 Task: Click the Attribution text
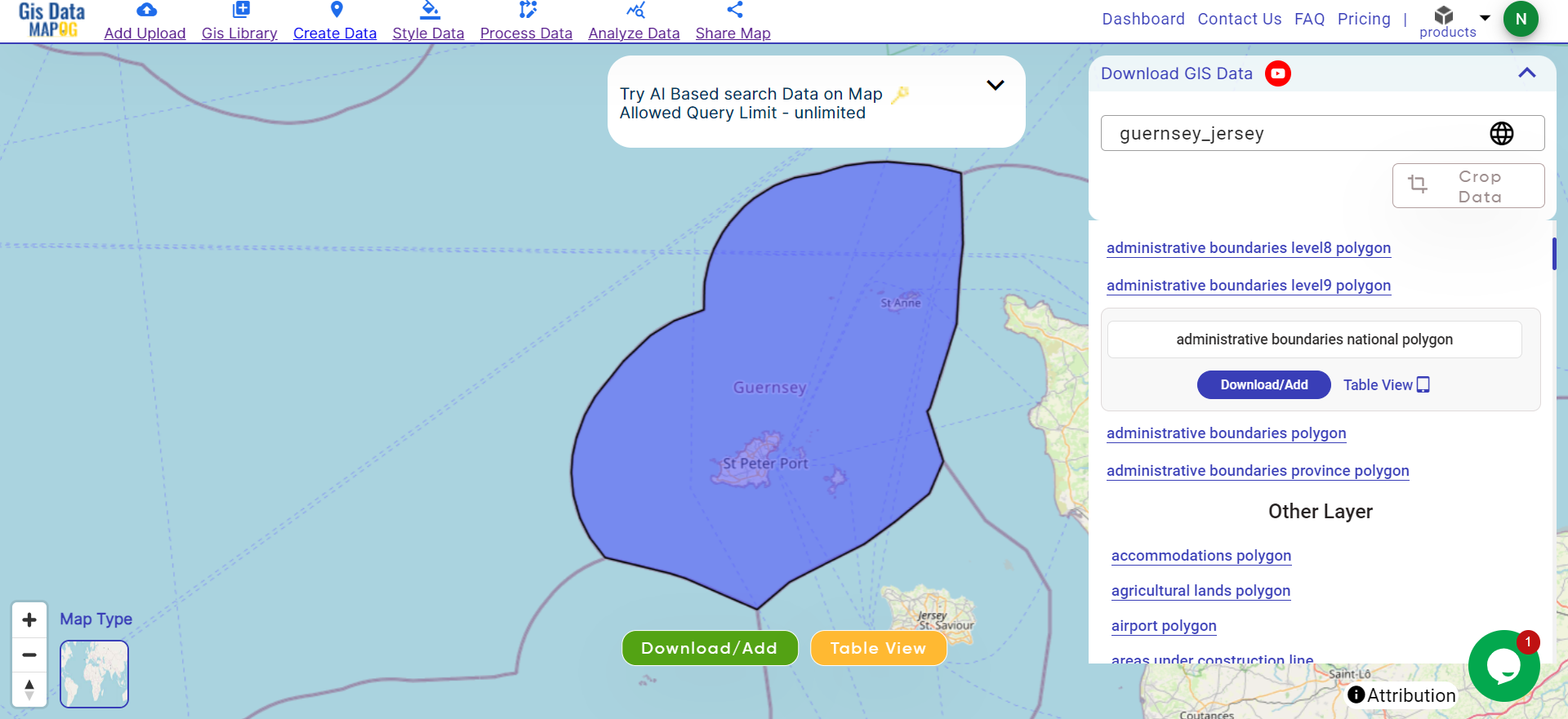(x=1411, y=695)
